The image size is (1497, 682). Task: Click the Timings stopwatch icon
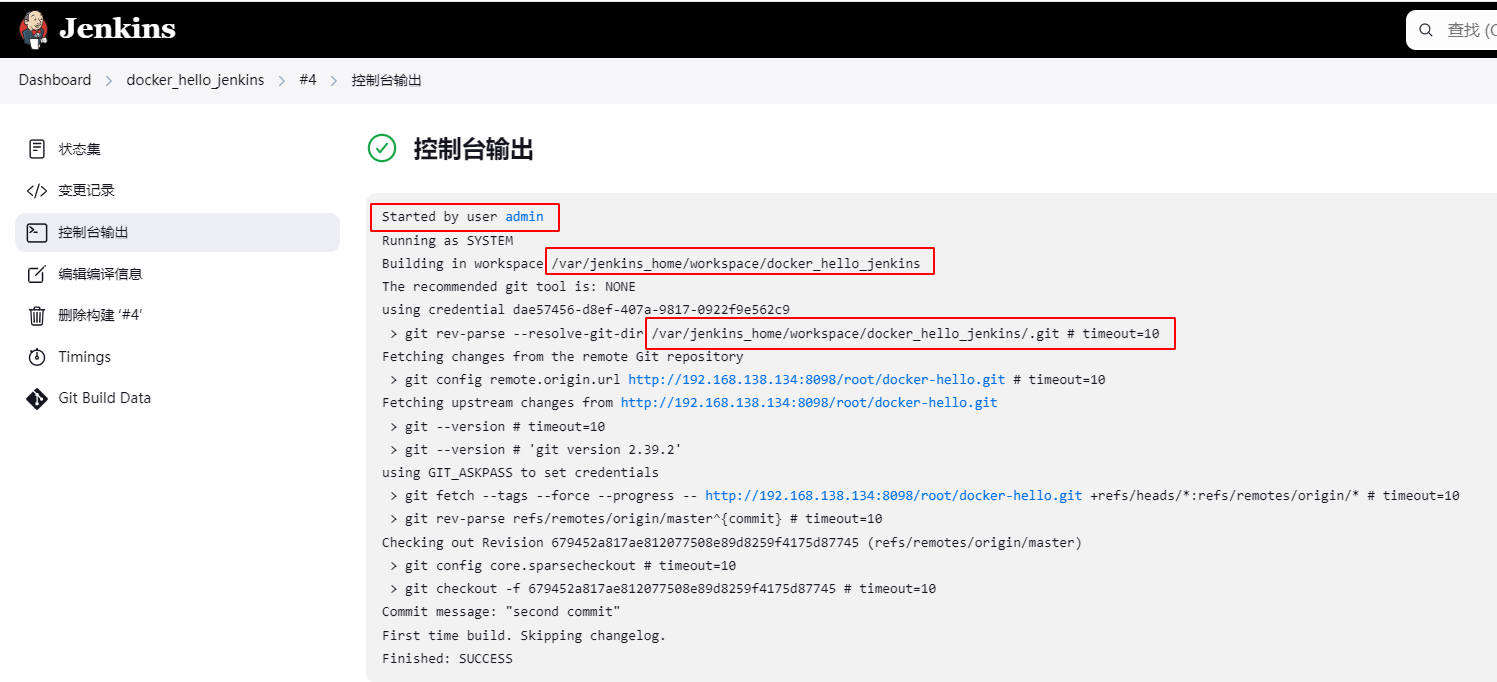click(x=37, y=357)
